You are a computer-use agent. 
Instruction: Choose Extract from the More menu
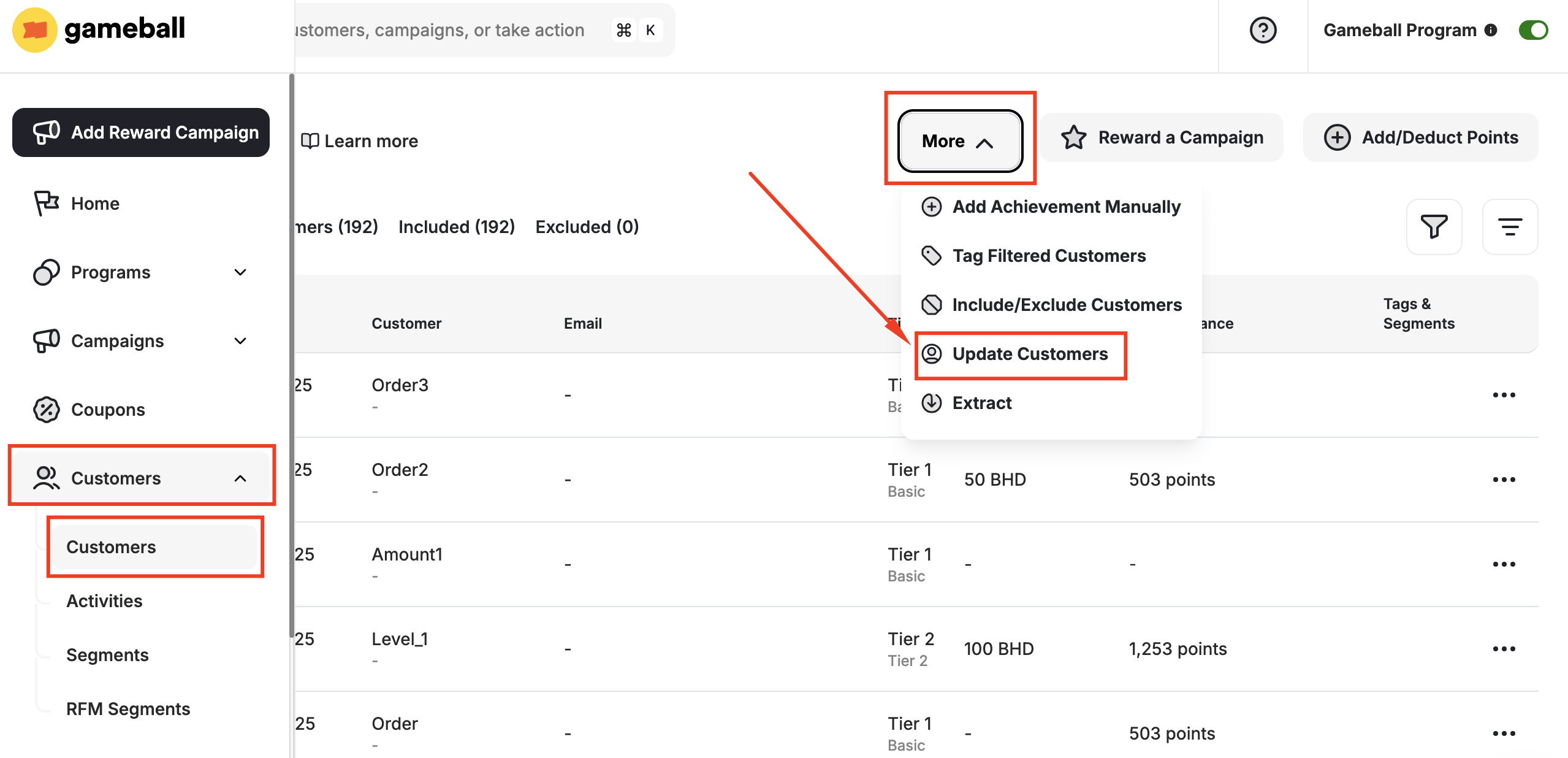(x=981, y=403)
